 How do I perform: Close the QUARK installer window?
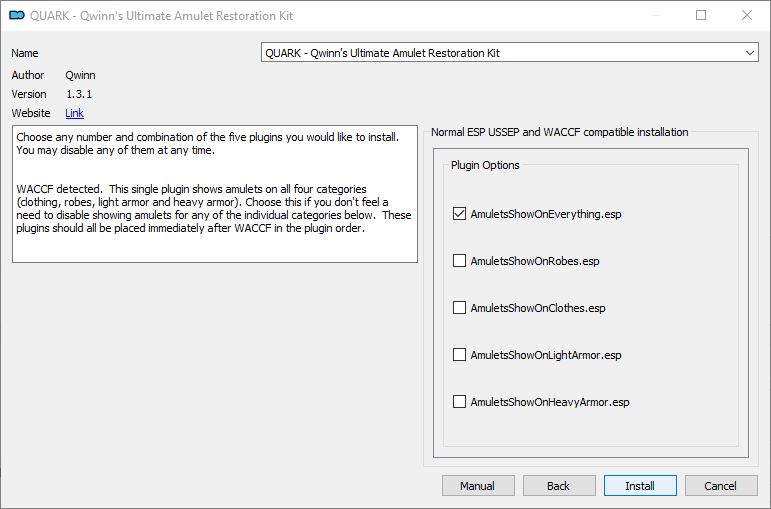tap(747, 15)
